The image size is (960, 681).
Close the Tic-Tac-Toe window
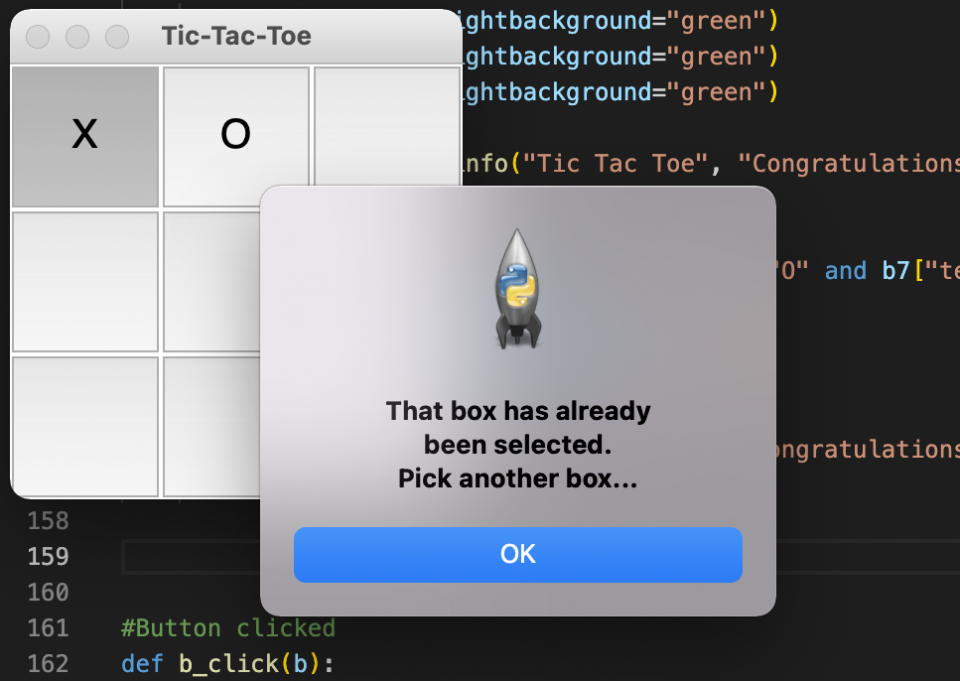(38, 37)
